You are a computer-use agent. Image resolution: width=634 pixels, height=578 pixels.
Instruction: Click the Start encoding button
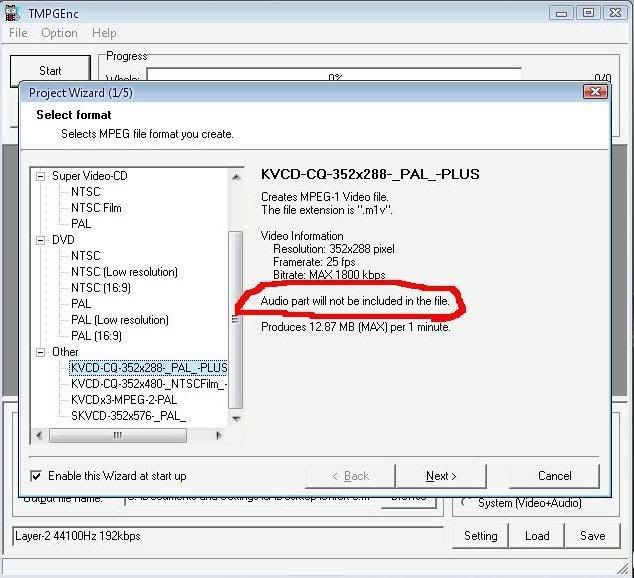pyautogui.click(x=50, y=69)
